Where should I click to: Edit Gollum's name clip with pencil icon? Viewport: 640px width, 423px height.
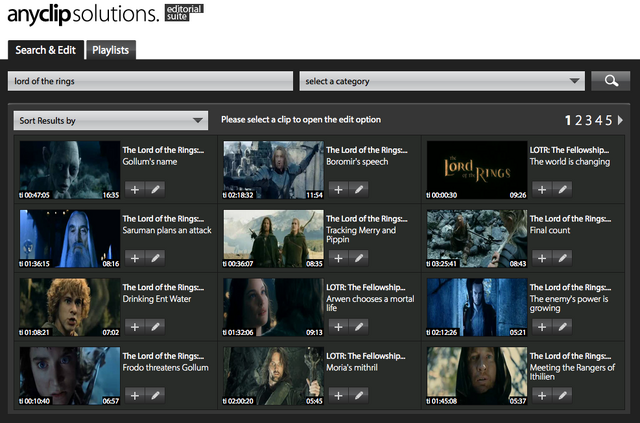point(155,189)
